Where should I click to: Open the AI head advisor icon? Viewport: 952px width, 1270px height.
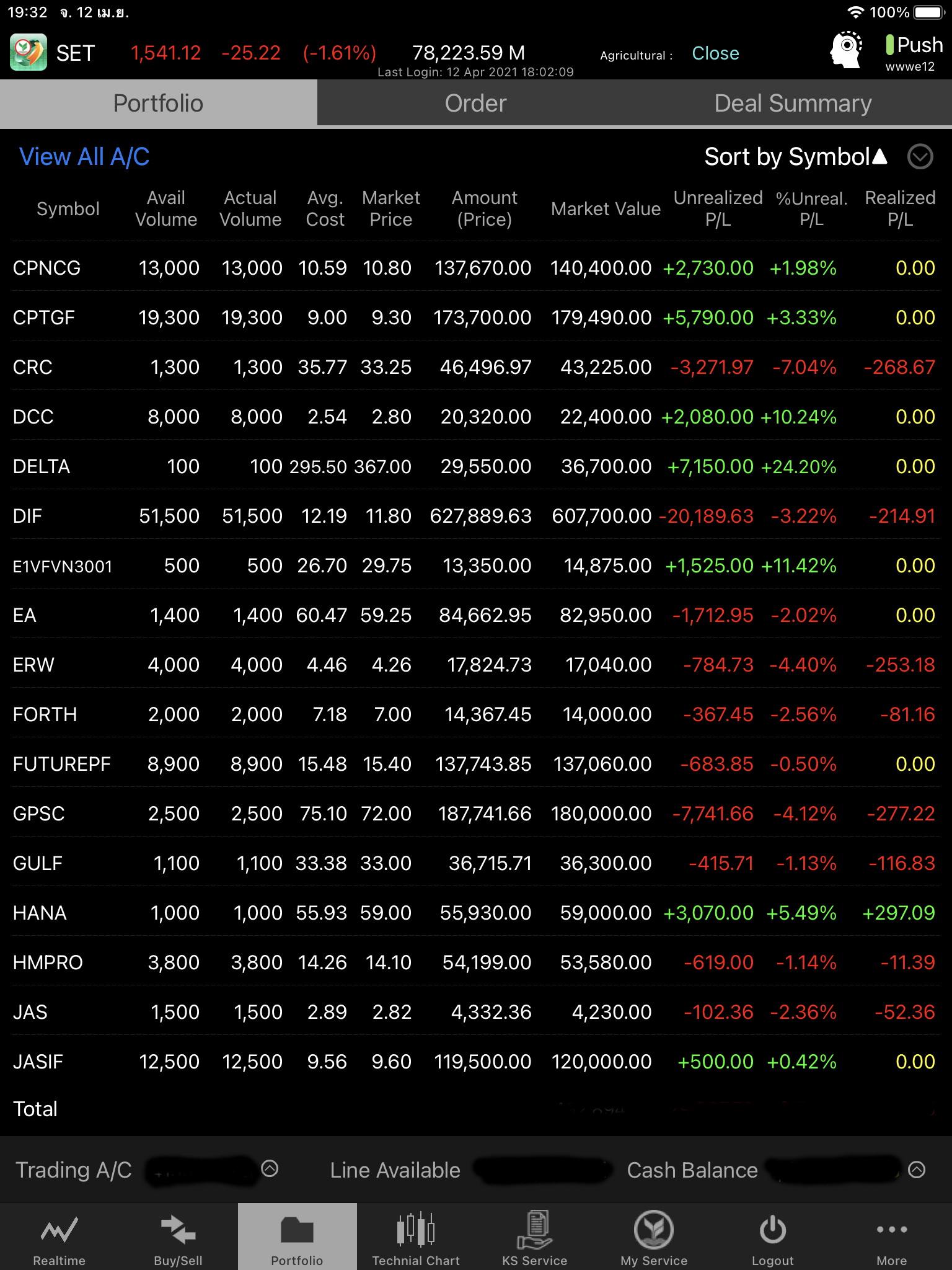846,50
